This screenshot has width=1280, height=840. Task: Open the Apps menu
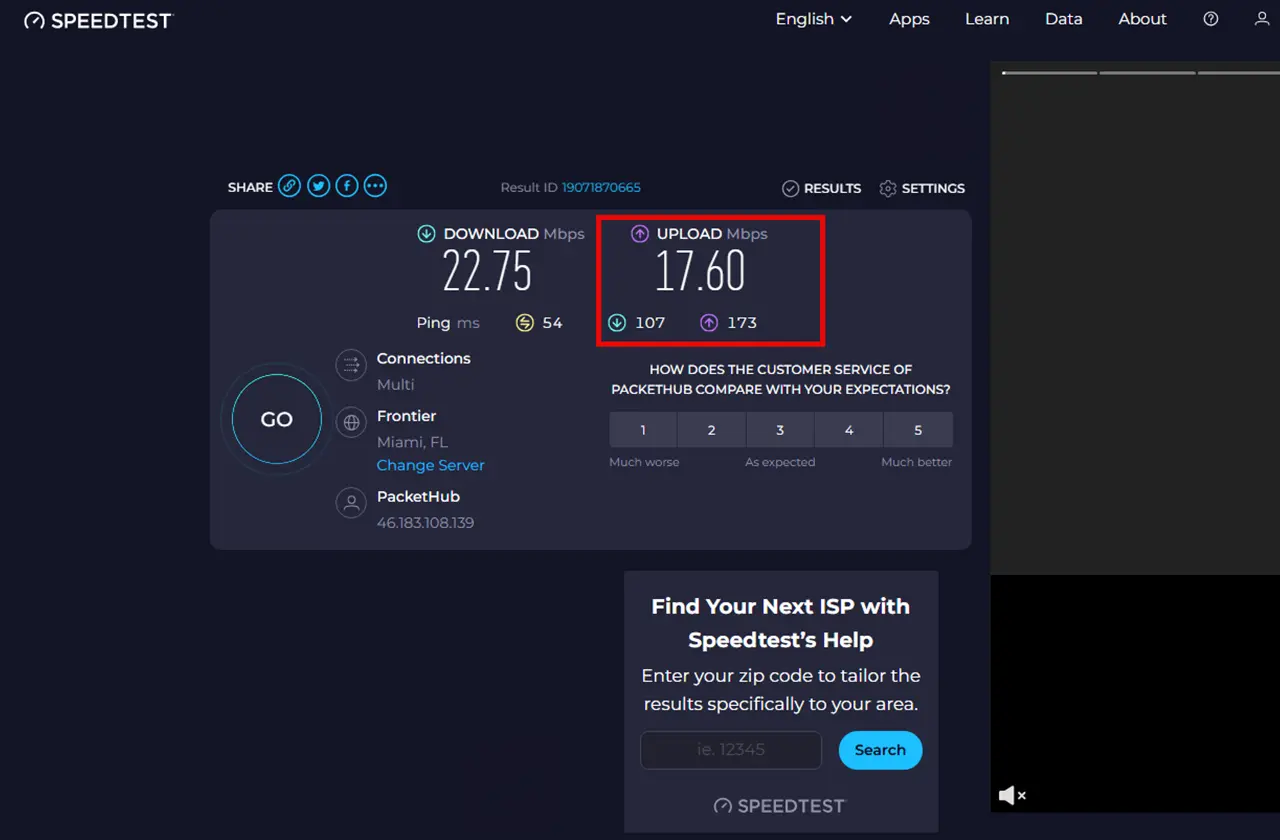tap(909, 19)
